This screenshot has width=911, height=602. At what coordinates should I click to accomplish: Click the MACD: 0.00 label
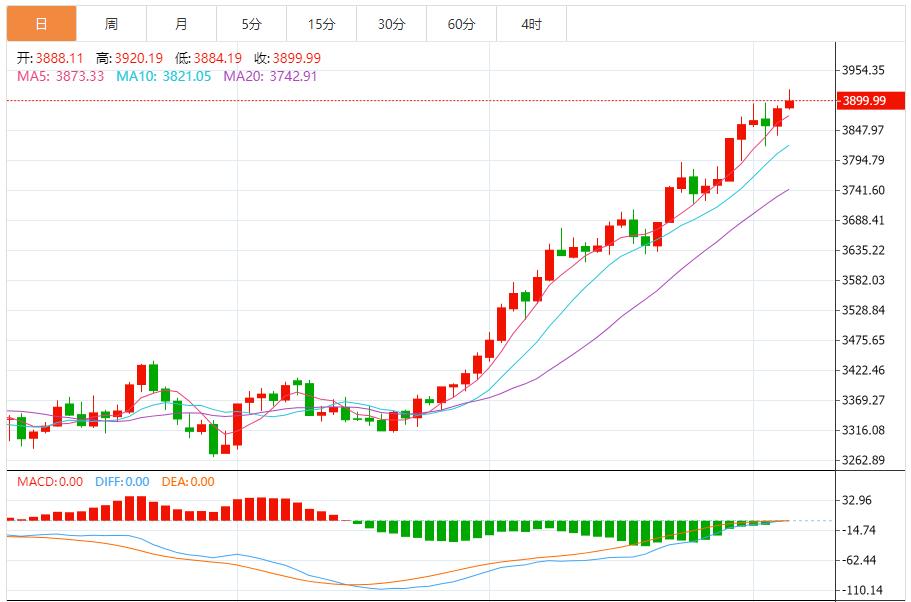coord(50,482)
